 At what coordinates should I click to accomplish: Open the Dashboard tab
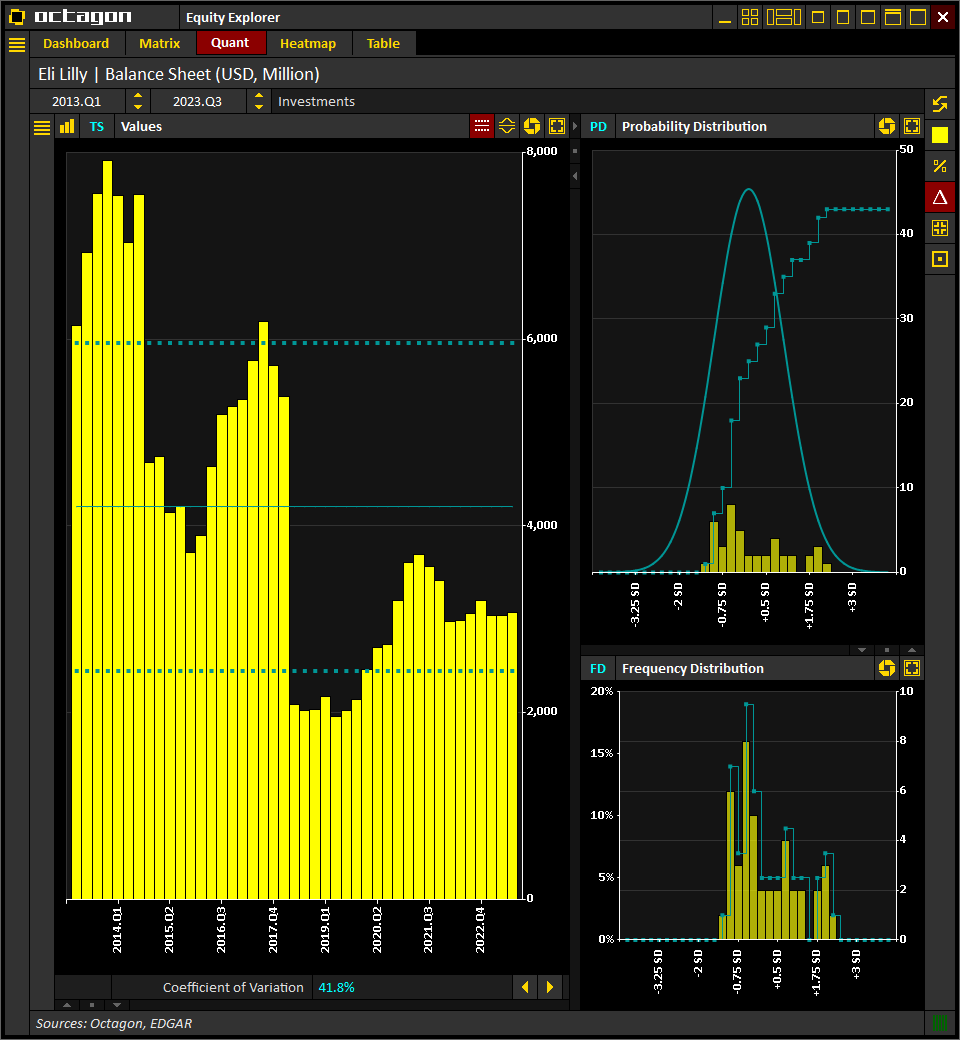[x=76, y=44]
